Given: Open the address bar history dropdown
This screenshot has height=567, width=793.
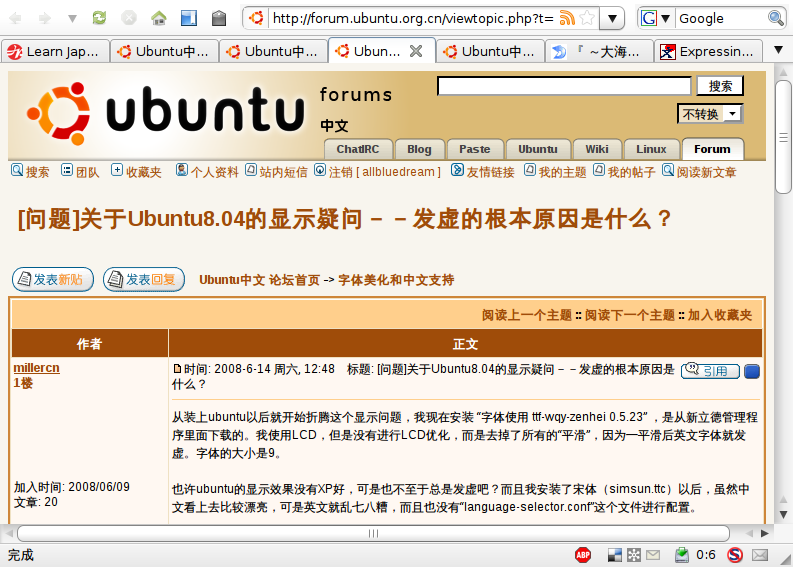Looking at the screenshot, I should coord(612,19).
